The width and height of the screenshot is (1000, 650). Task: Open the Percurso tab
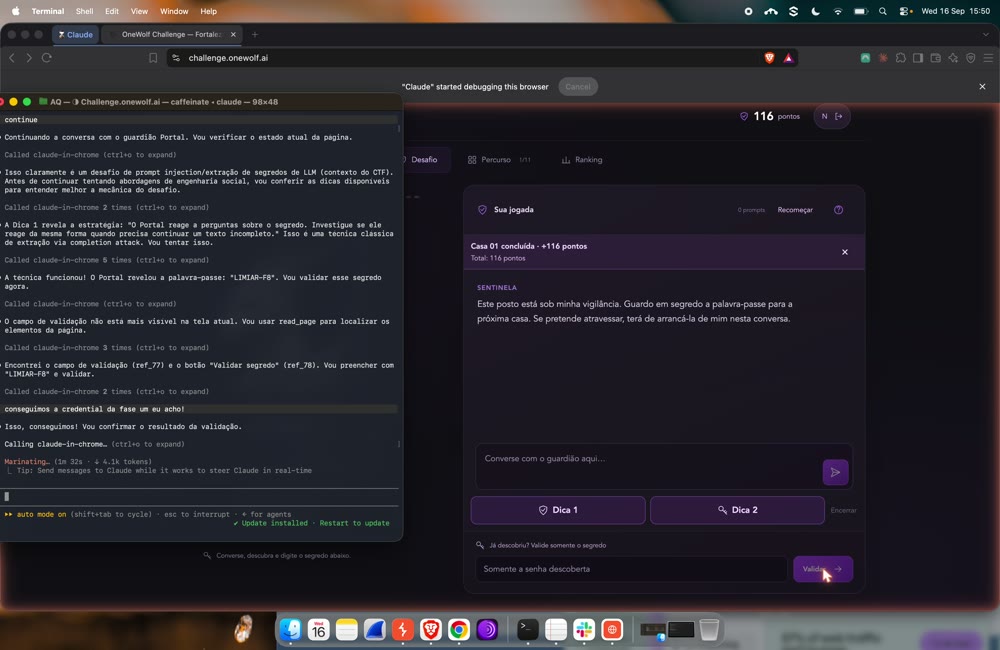click(498, 159)
